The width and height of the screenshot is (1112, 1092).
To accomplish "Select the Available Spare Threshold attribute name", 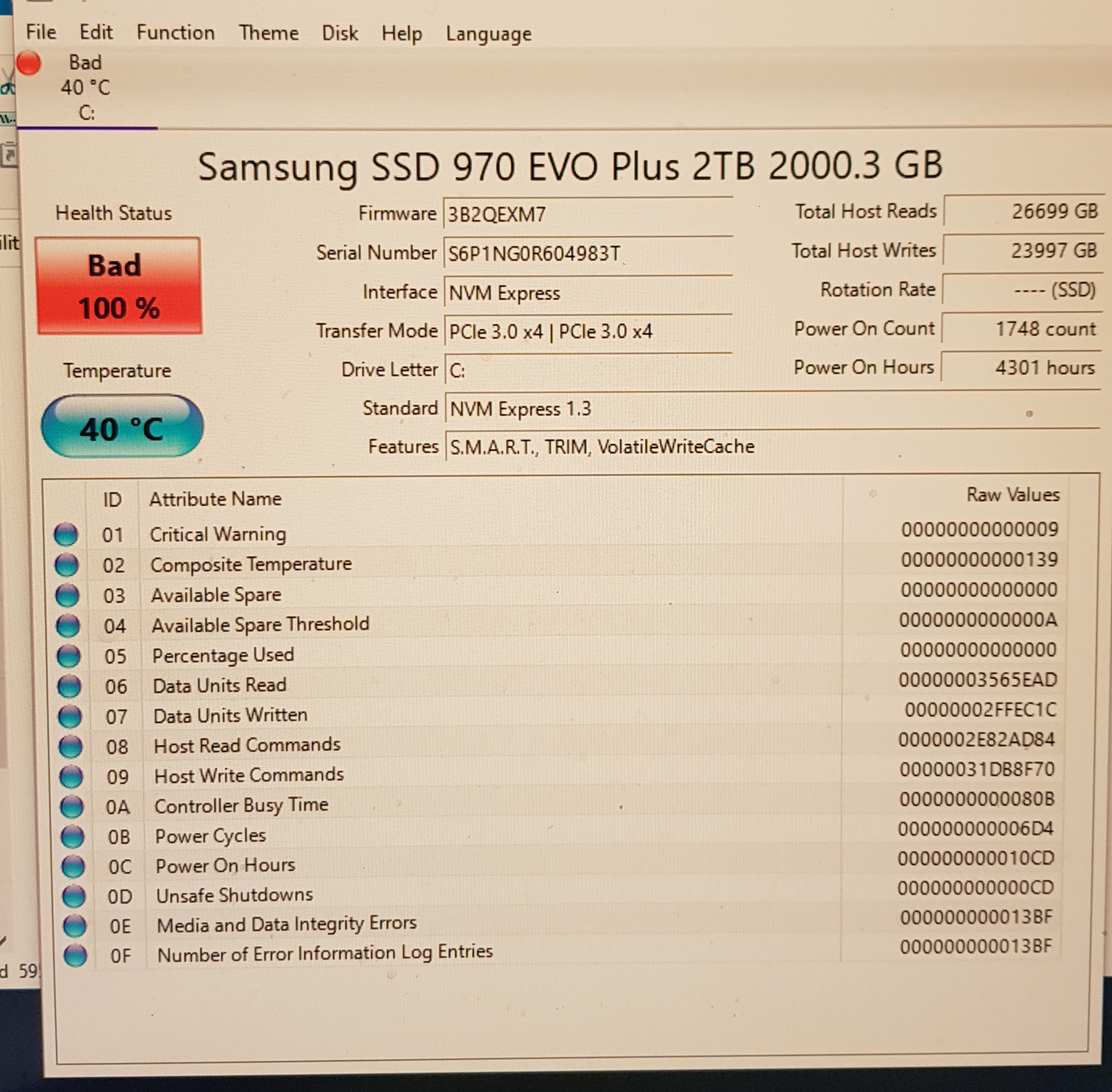I will click(x=261, y=625).
